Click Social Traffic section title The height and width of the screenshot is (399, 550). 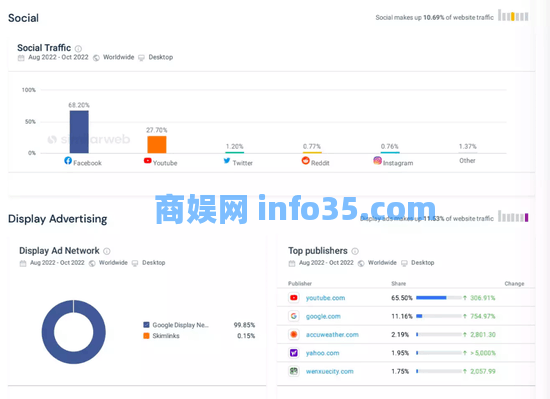coord(44,48)
